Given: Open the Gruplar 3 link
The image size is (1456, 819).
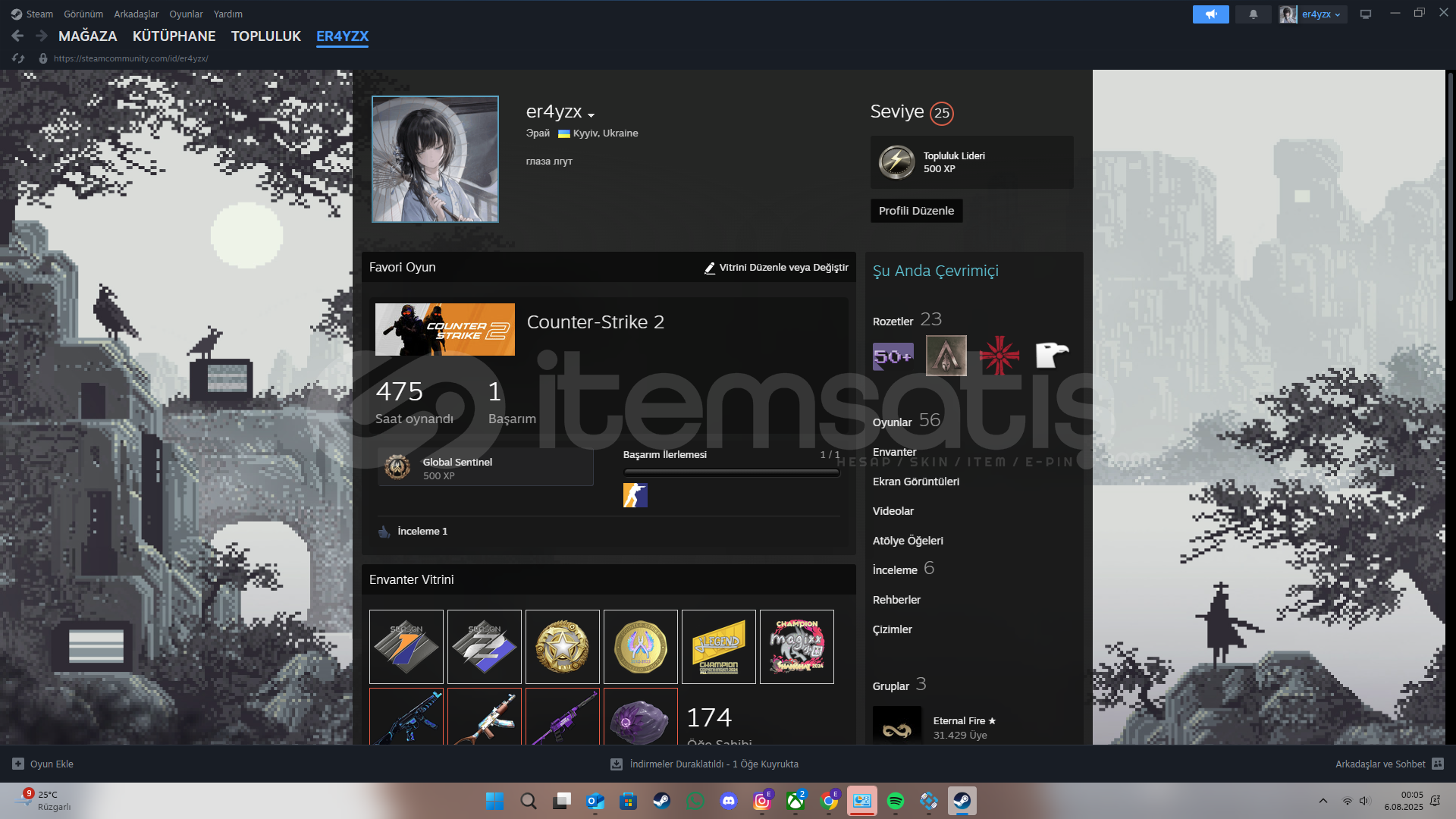Looking at the screenshot, I should tap(899, 685).
